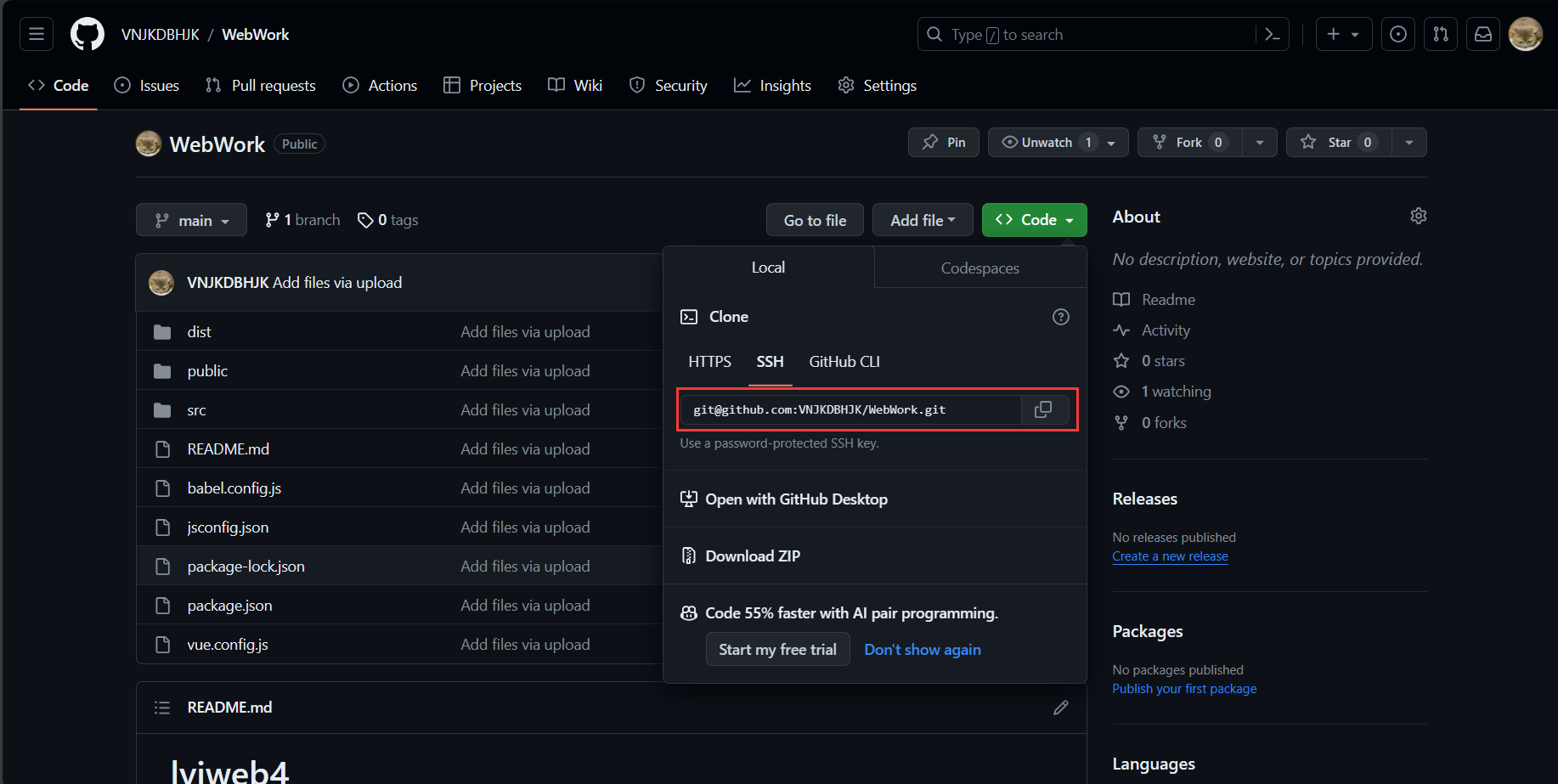Switch to the Codespaces tab
The image size is (1558, 784).
980,268
